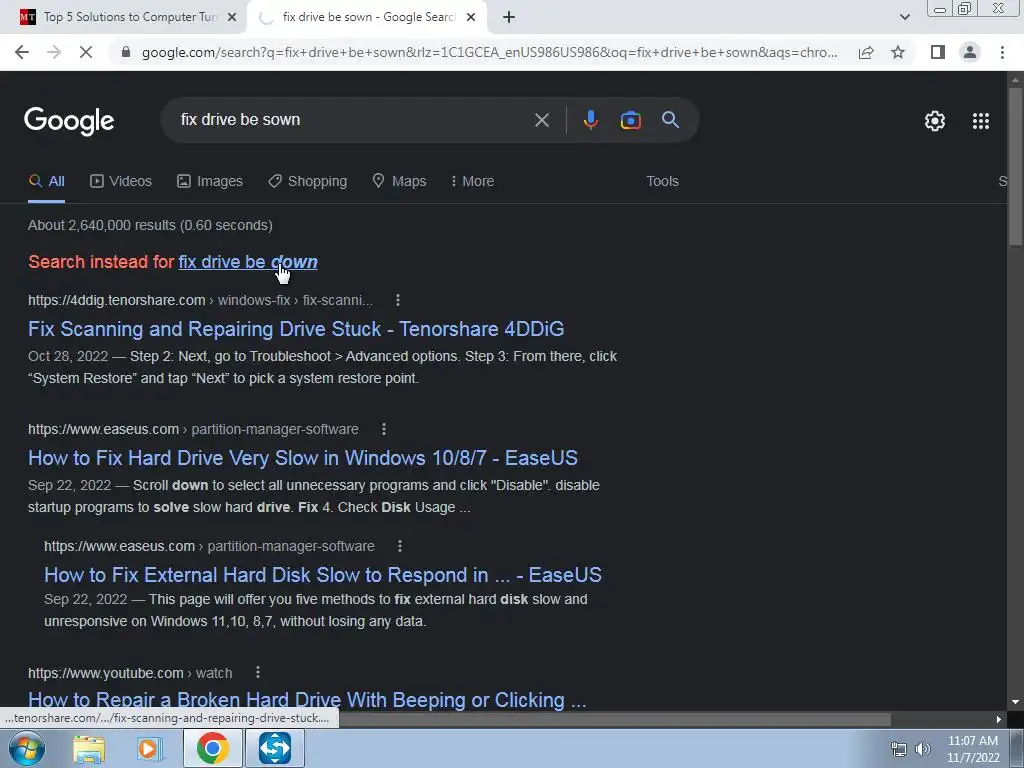Viewport: 1024px width, 768px height.
Task: Click the padlock site info icon
Action: coord(126,52)
